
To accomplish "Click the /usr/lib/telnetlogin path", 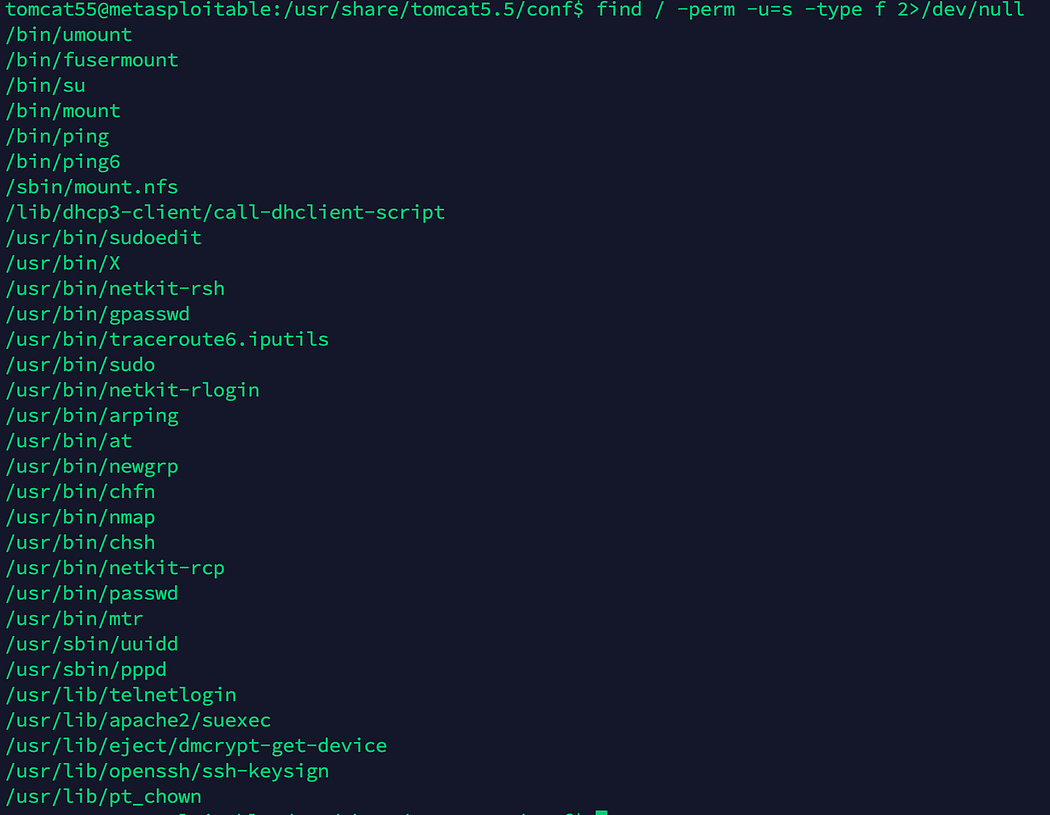I will point(120,695).
